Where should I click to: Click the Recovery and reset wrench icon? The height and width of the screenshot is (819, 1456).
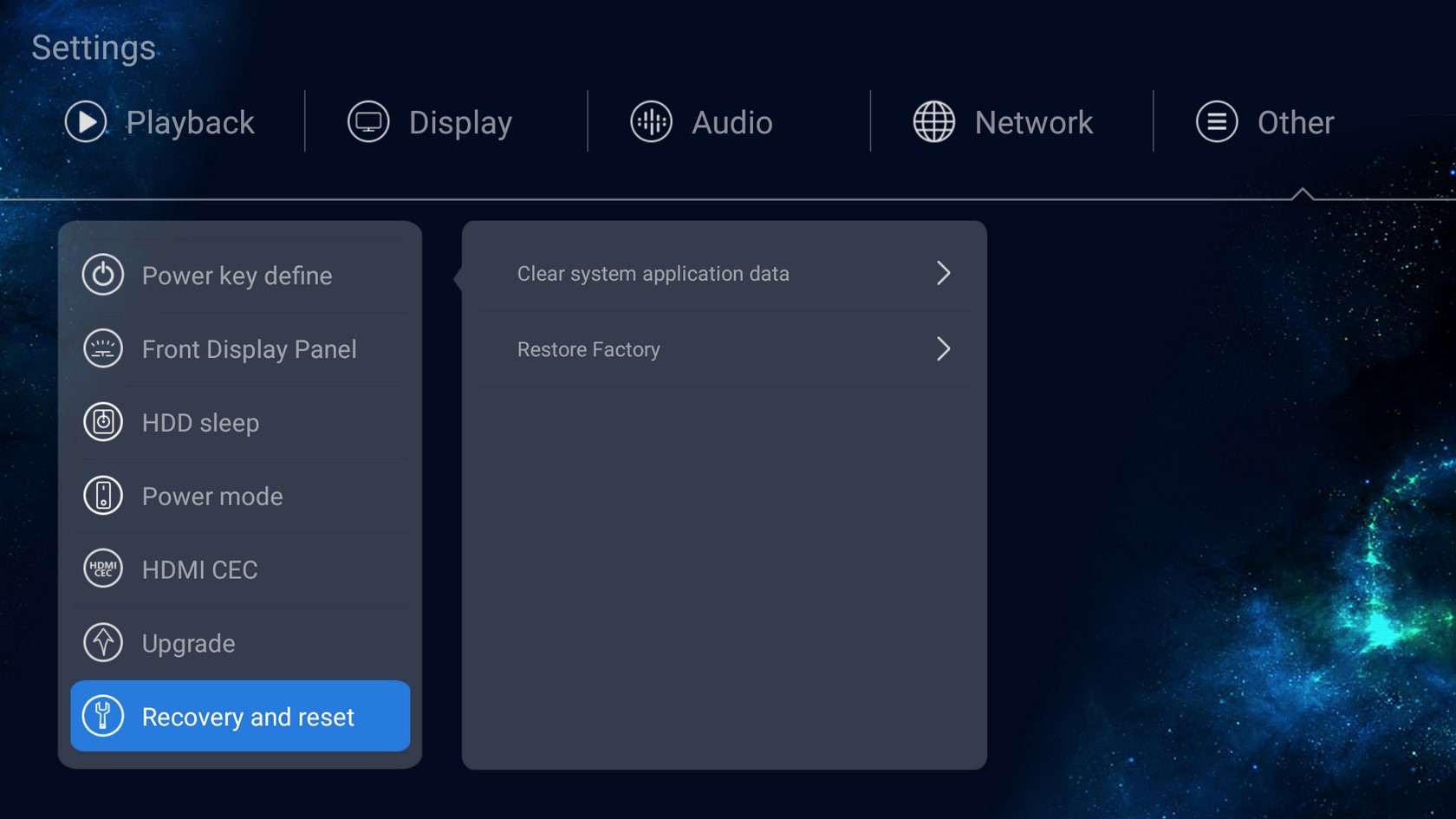tap(103, 717)
